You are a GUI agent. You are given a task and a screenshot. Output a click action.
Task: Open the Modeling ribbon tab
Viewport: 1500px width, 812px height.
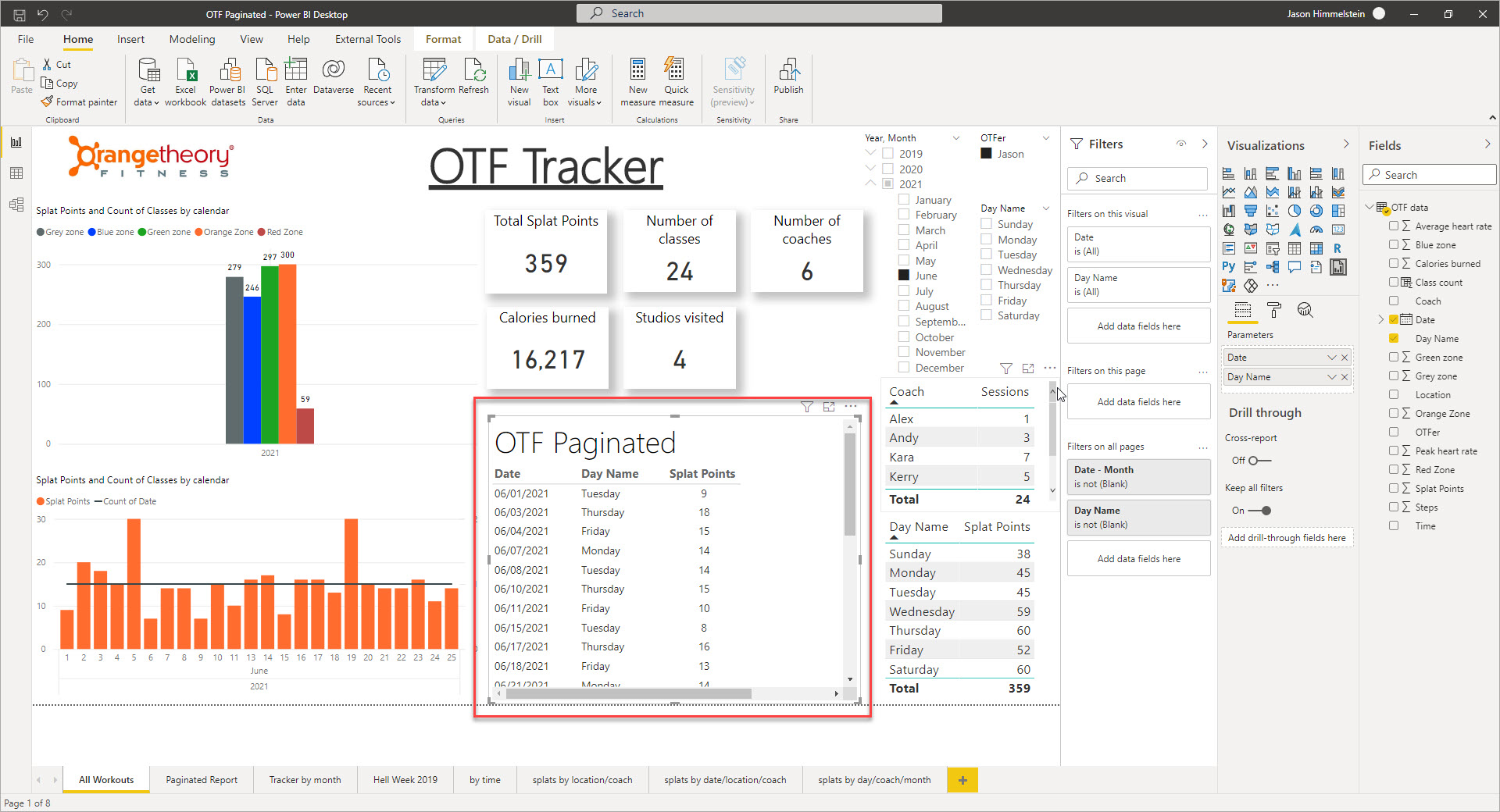(x=192, y=39)
